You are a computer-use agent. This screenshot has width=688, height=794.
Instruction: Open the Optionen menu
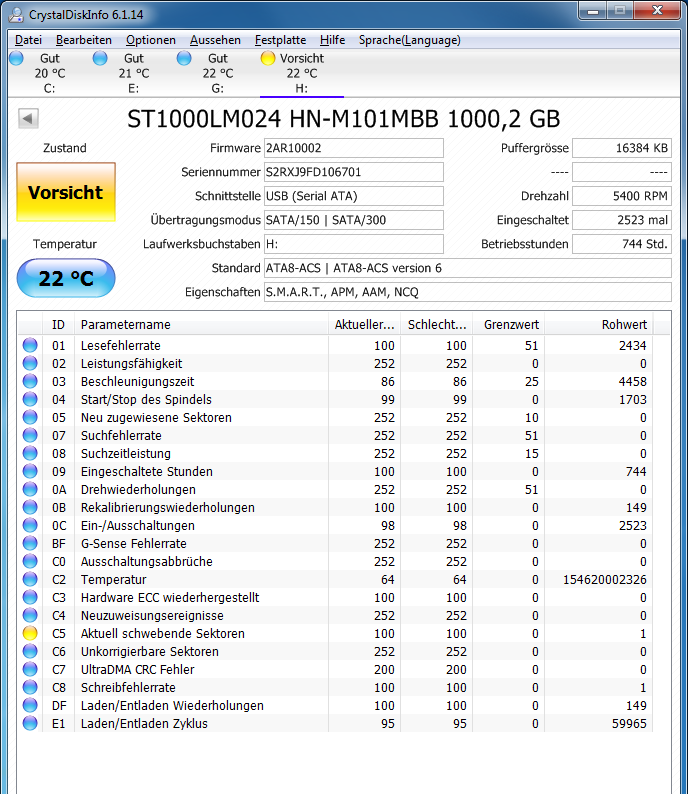pos(151,40)
